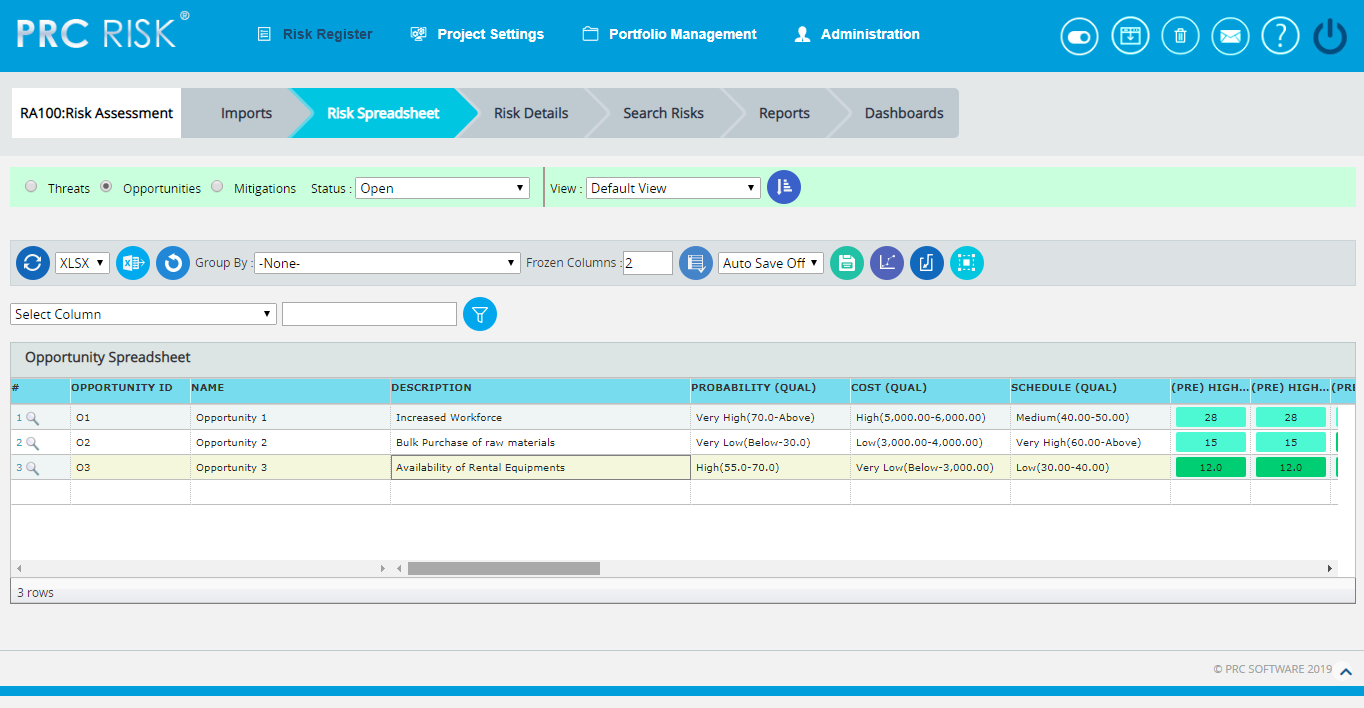Screen dimensions: 1364x708
Task: Click the RA100:Risk Assessment project label
Action: [96, 113]
